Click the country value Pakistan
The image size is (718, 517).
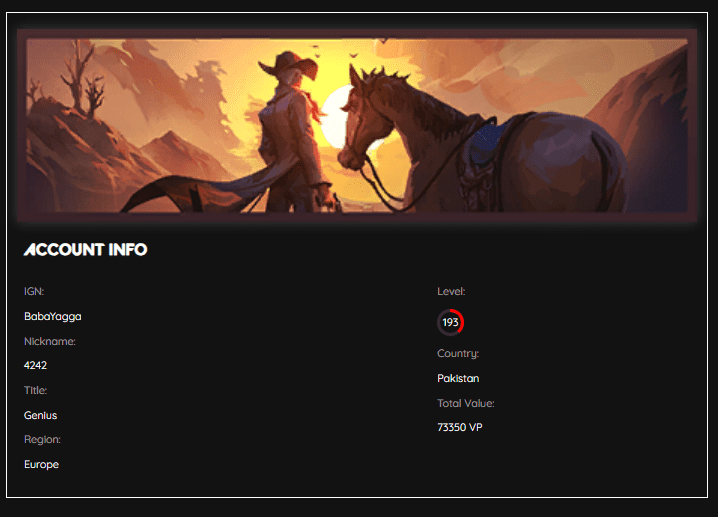(x=458, y=378)
